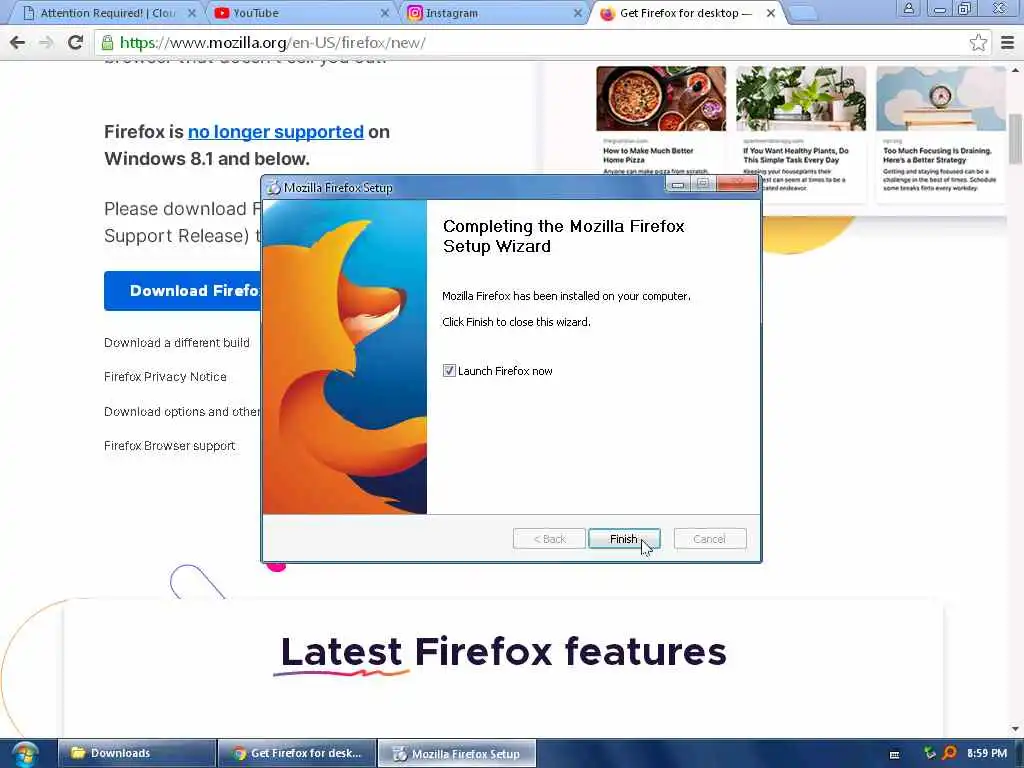Click the healthy plants article thumbnail
The height and width of the screenshot is (768, 1024).
[801, 99]
